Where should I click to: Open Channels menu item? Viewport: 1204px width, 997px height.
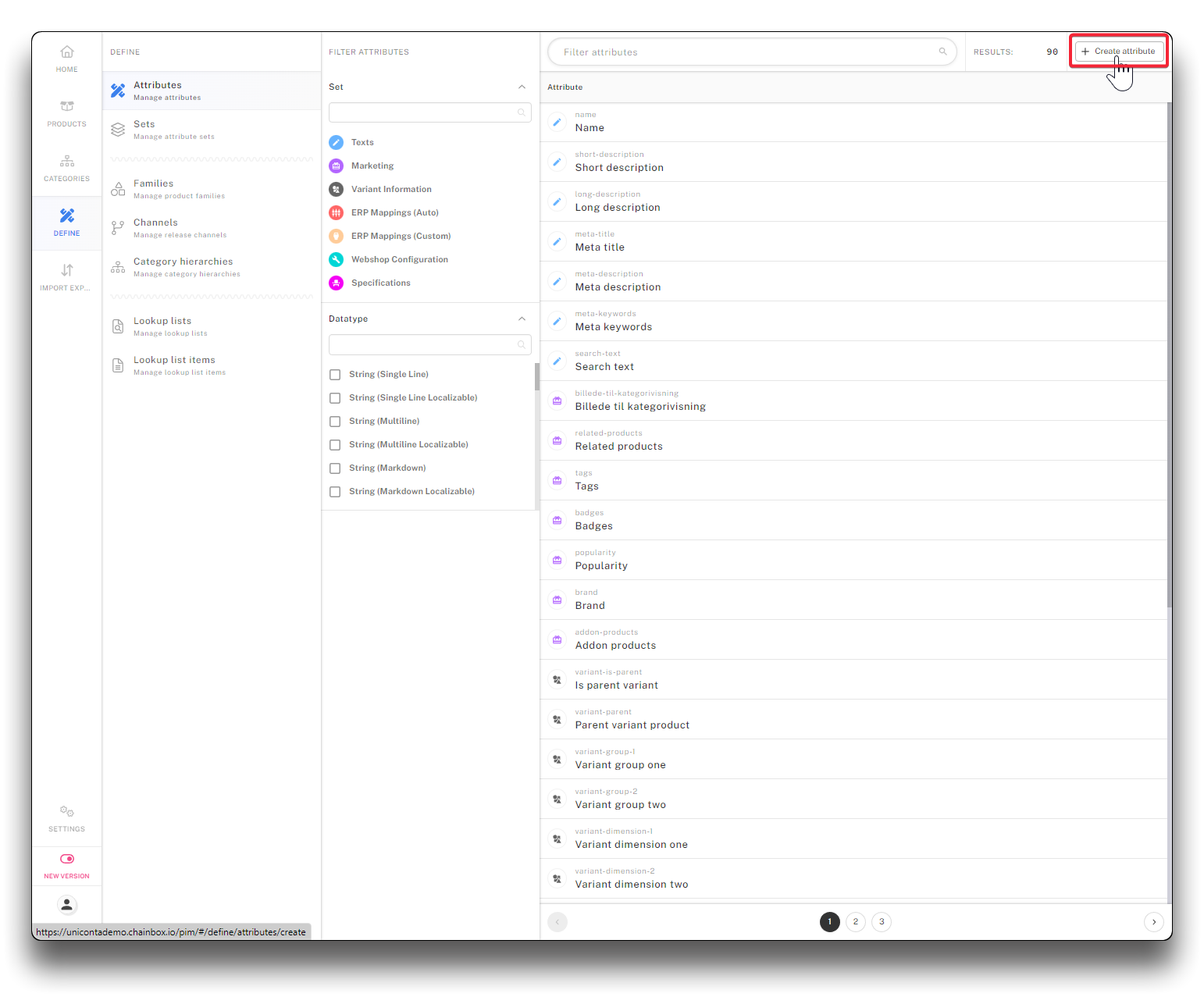pos(212,228)
